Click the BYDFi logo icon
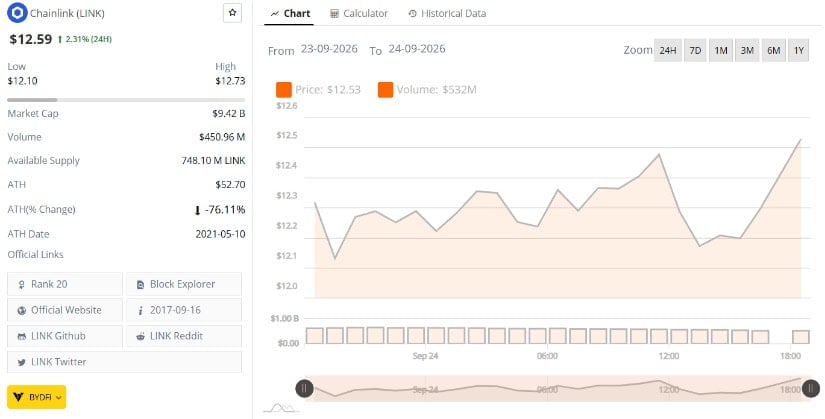 pyautogui.click(x=18, y=397)
